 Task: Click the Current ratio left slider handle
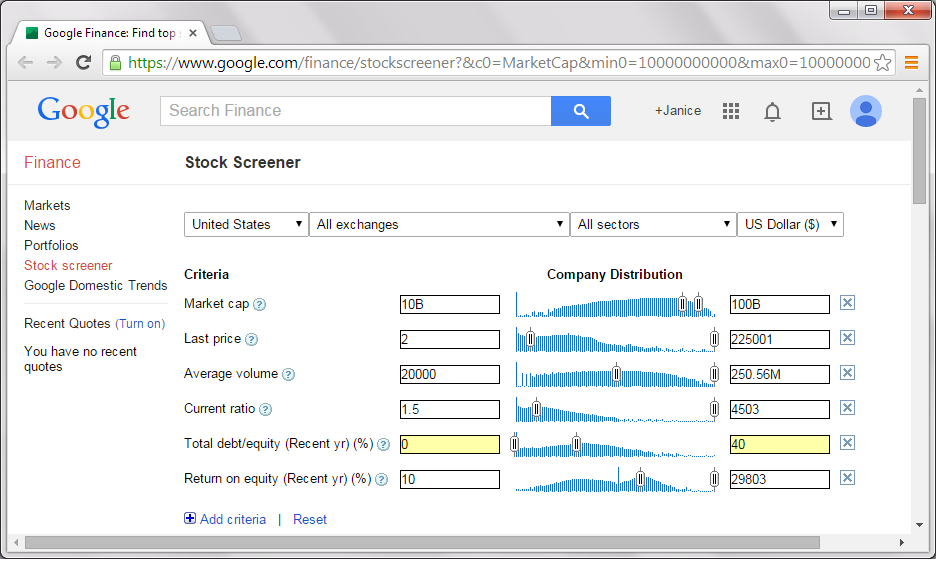536,409
